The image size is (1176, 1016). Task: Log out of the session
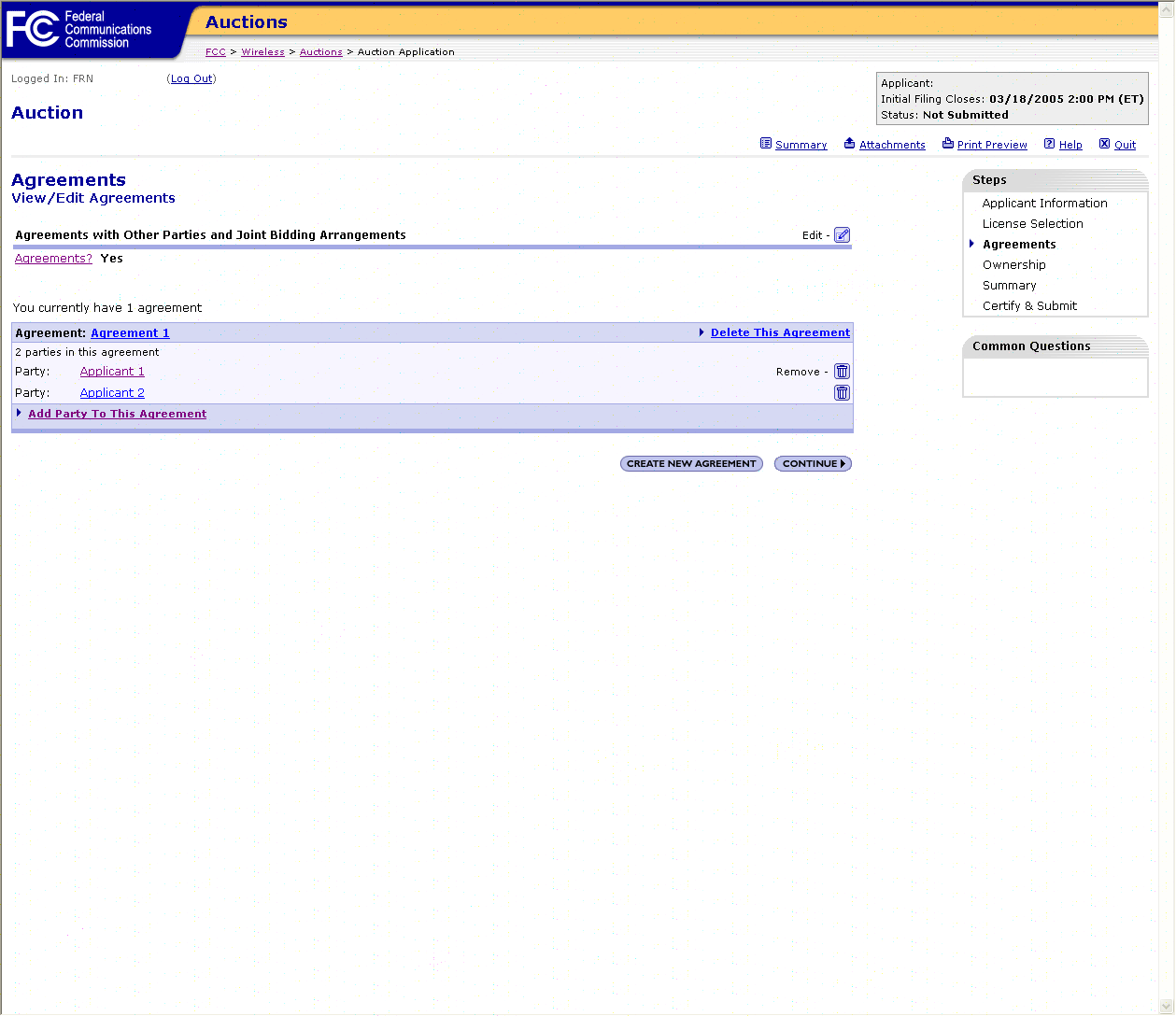(191, 79)
